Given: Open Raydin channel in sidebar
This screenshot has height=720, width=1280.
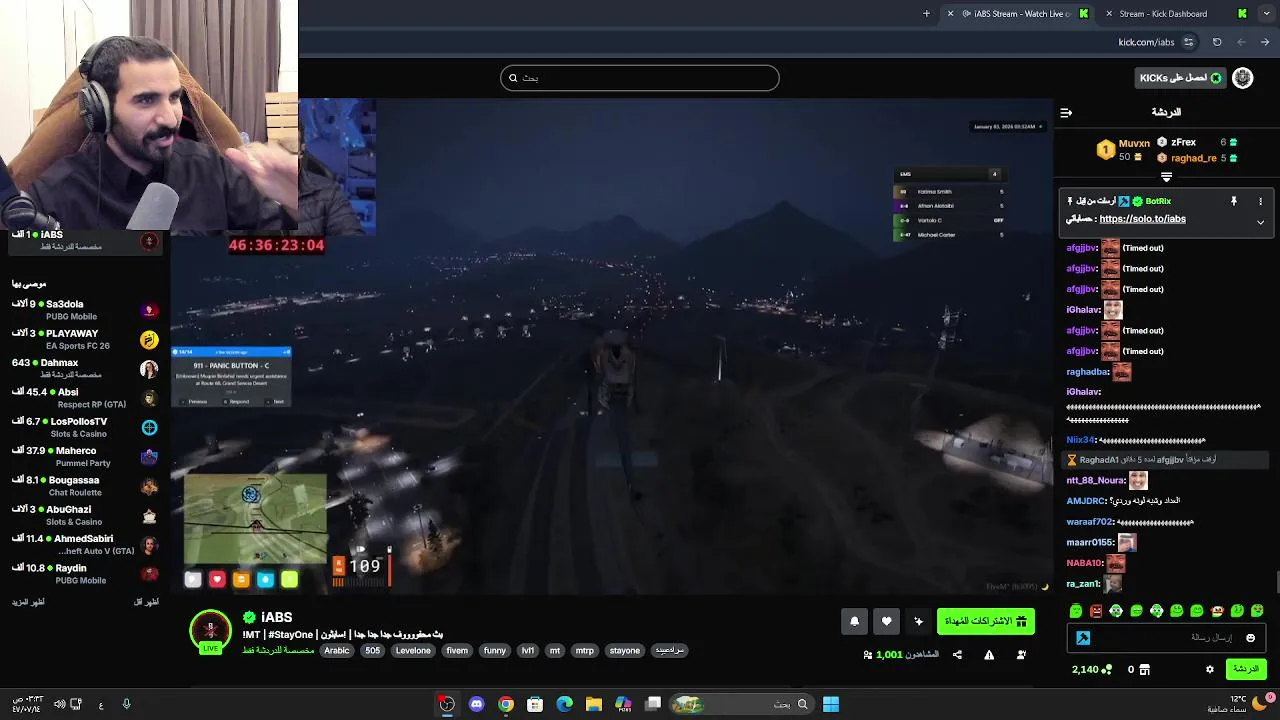Looking at the screenshot, I should (x=85, y=574).
